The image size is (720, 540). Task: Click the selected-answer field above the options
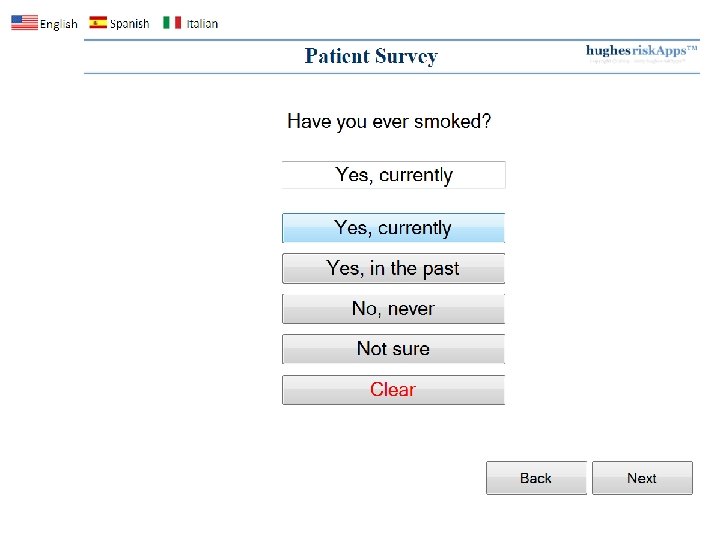[393, 175]
